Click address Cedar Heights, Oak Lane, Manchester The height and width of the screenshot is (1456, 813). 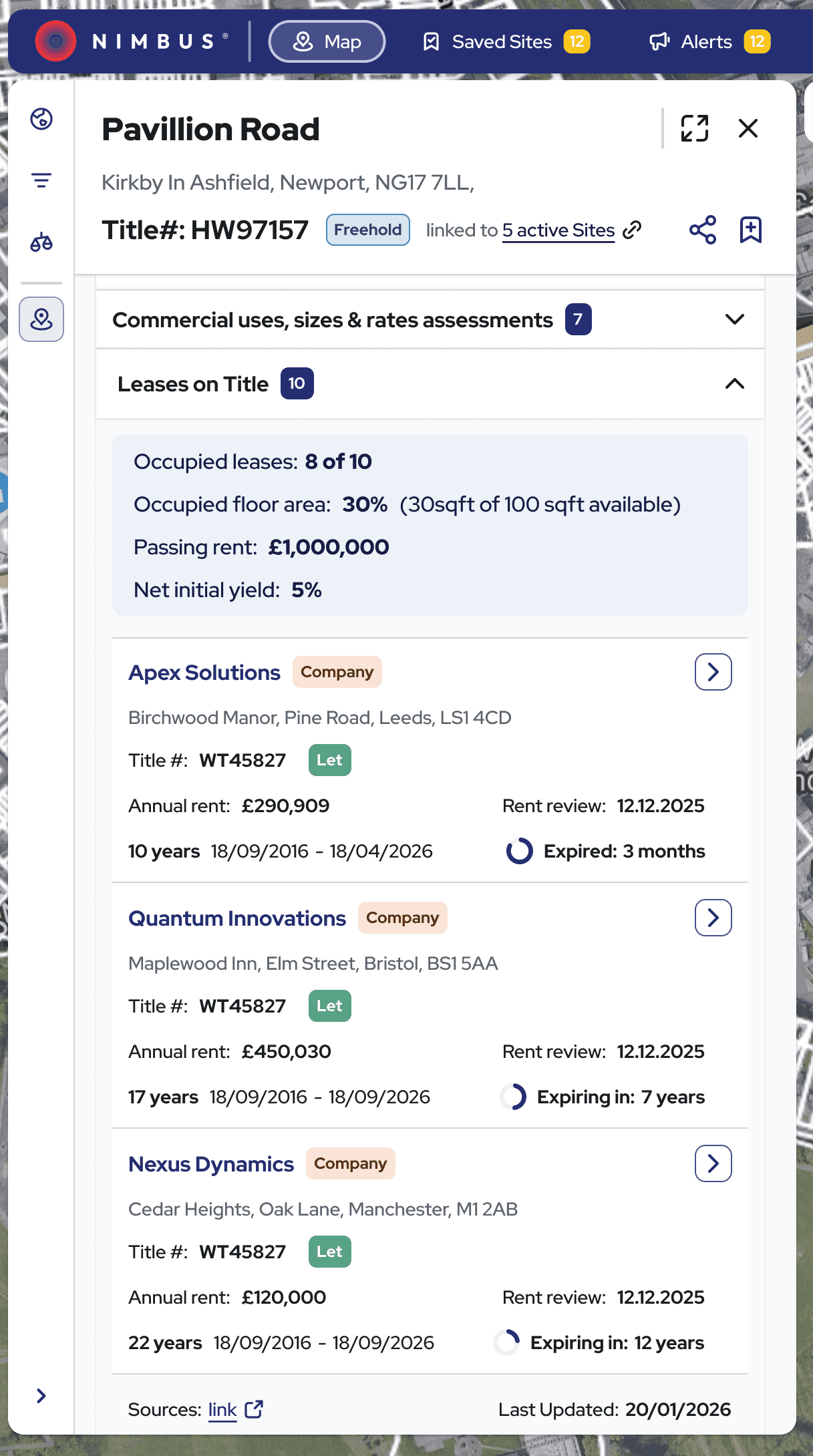(323, 1209)
